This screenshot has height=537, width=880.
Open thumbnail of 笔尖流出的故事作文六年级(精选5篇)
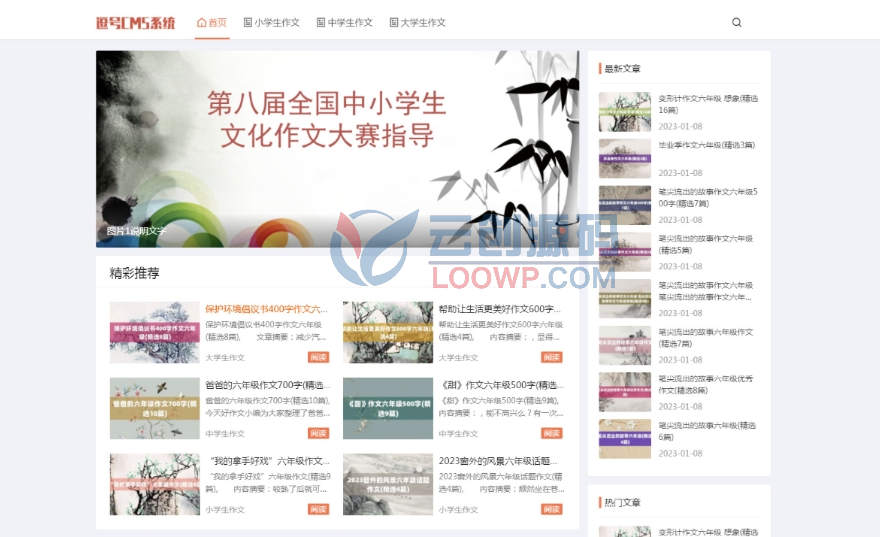click(x=625, y=252)
